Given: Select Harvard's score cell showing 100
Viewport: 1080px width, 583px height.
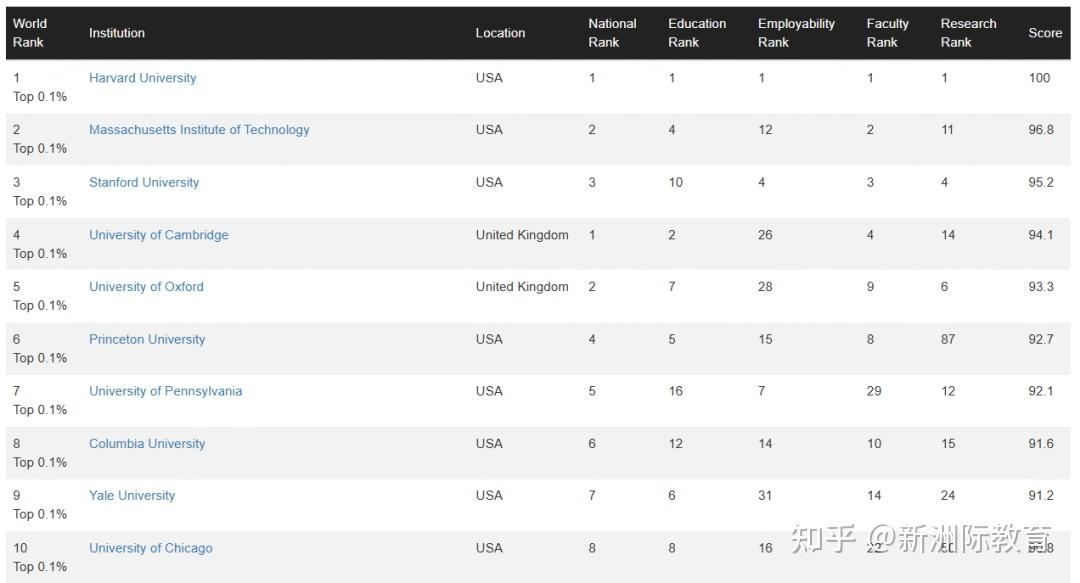Looking at the screenshot, I should [x=1039, y=78].
